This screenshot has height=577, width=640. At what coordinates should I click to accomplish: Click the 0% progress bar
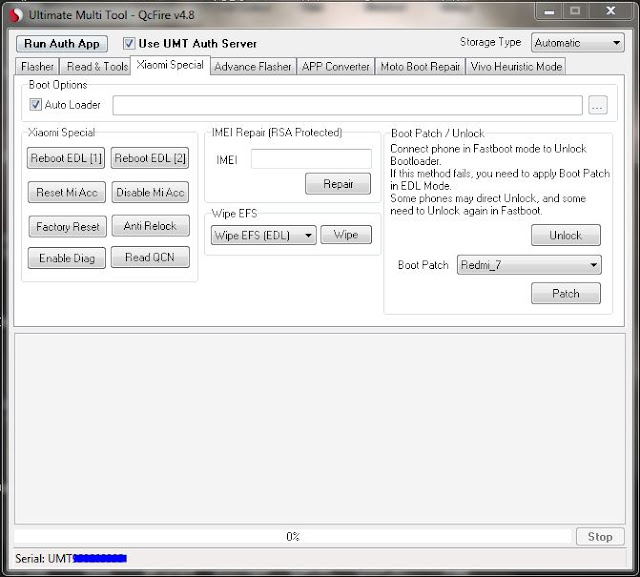coord(293,536)
